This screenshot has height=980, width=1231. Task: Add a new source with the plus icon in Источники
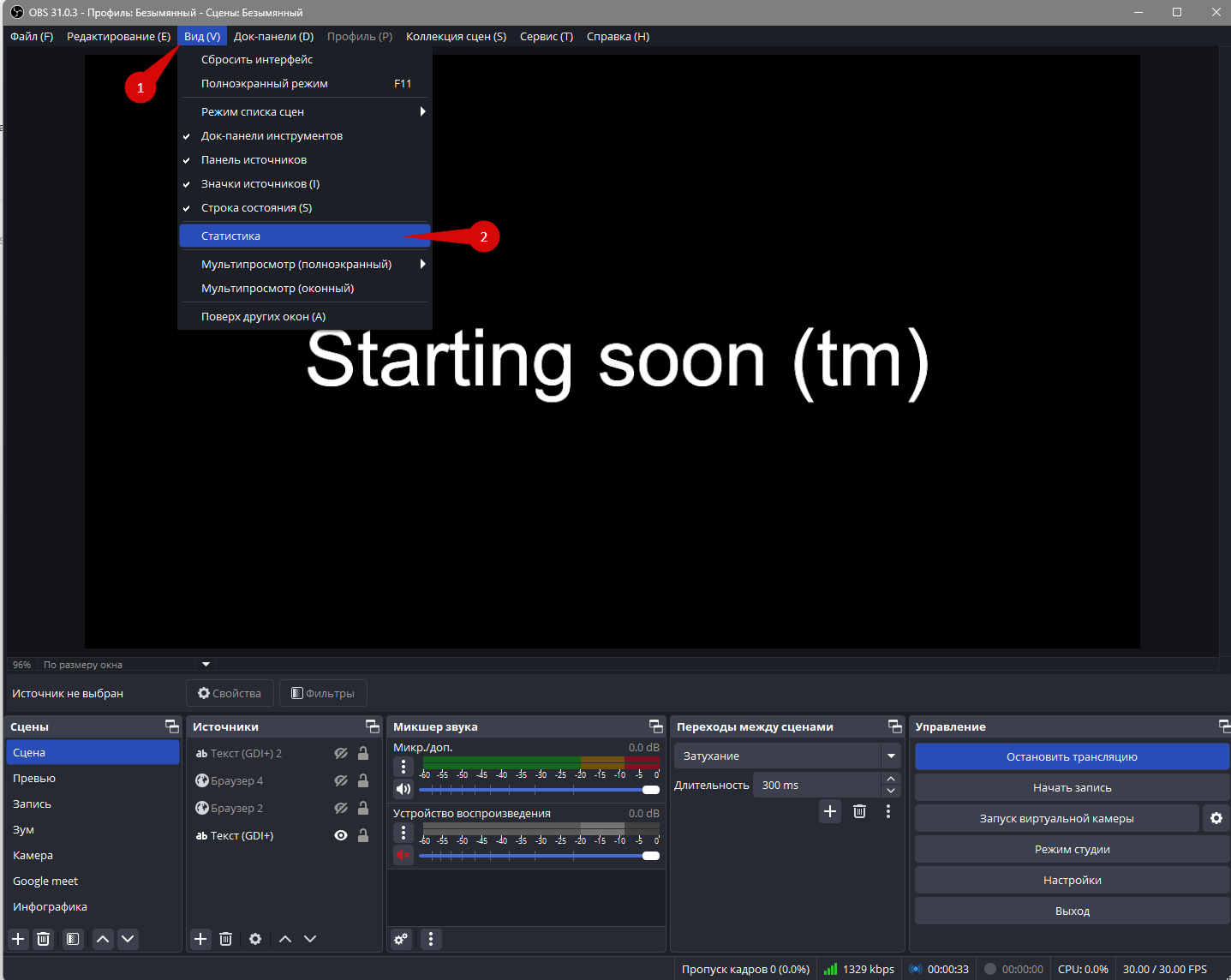[x=200, y=939]
